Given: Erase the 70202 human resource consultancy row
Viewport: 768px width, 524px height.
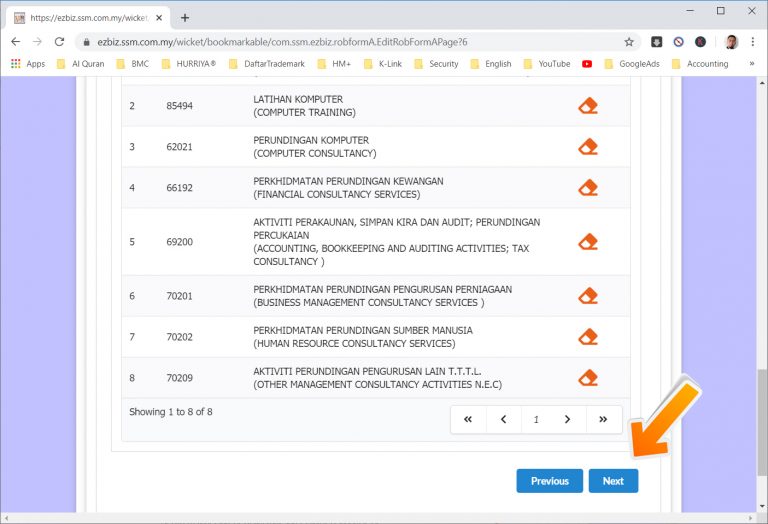Looking at the screenshot, I should pos(588,337).
